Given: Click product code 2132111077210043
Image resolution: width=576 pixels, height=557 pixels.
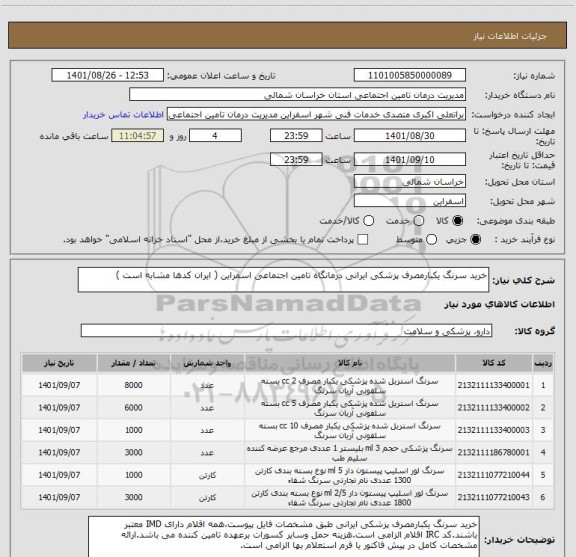Looking at the screenshot, I should point(493,497).
